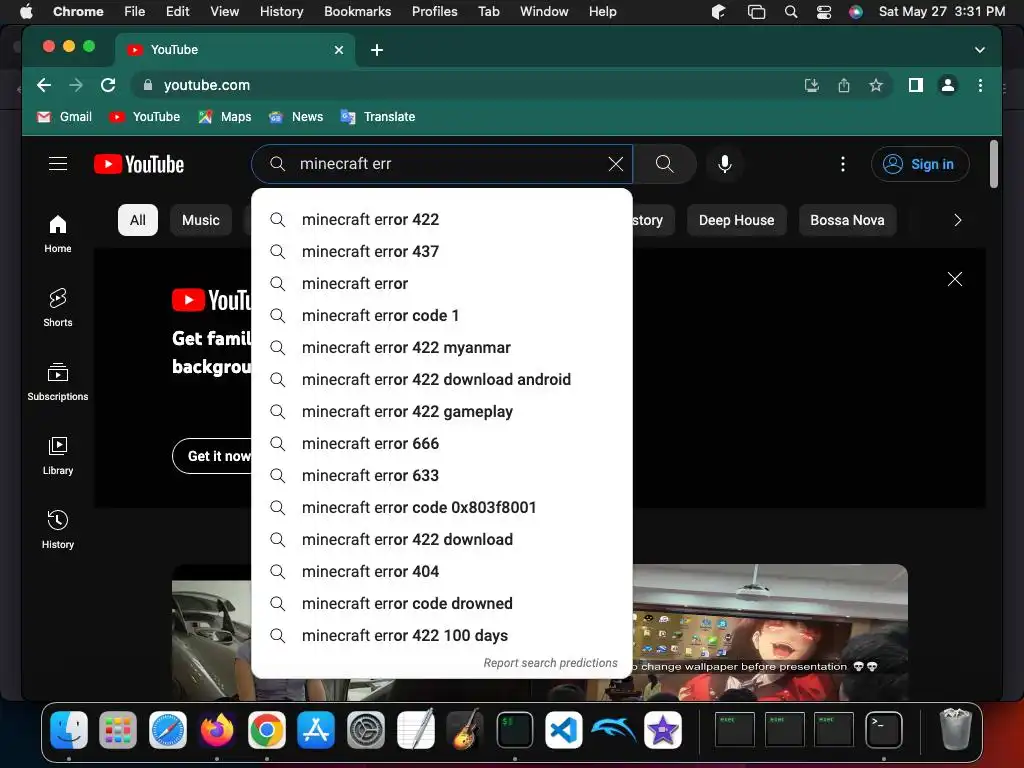Open the Profiles menu in menu bar
The image size is (1024, 768).
(x=434, y=11)
